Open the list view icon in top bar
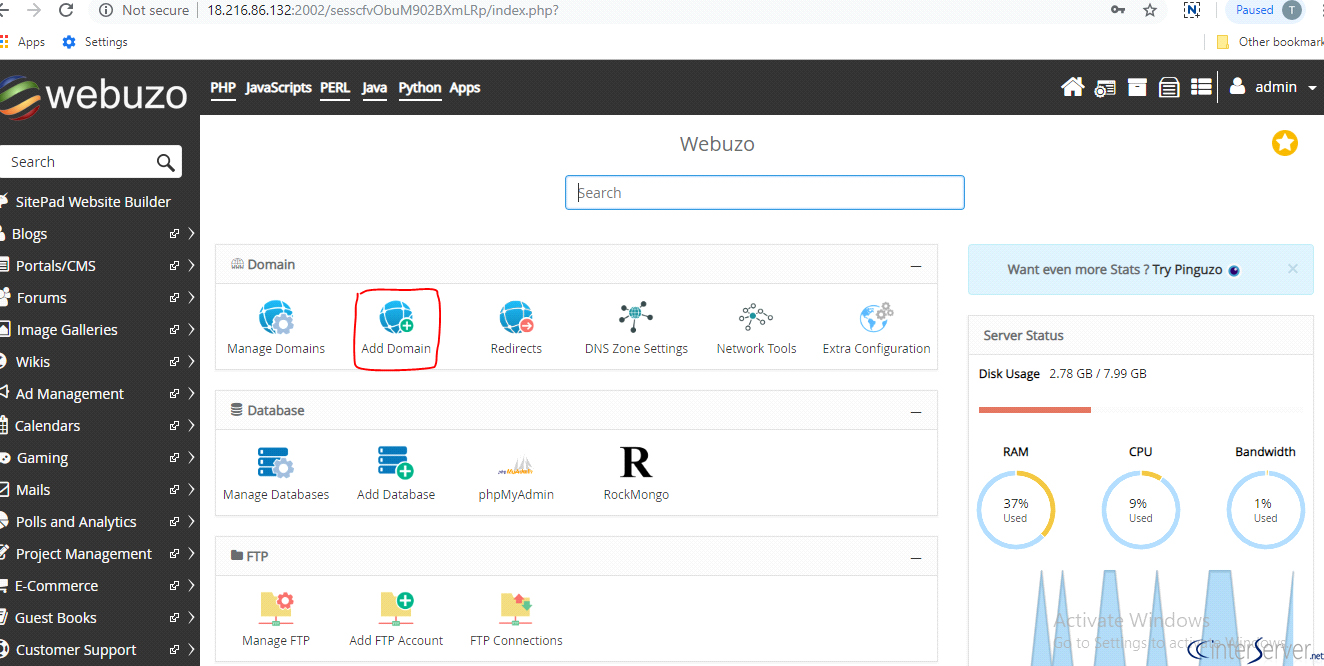 1200,88
